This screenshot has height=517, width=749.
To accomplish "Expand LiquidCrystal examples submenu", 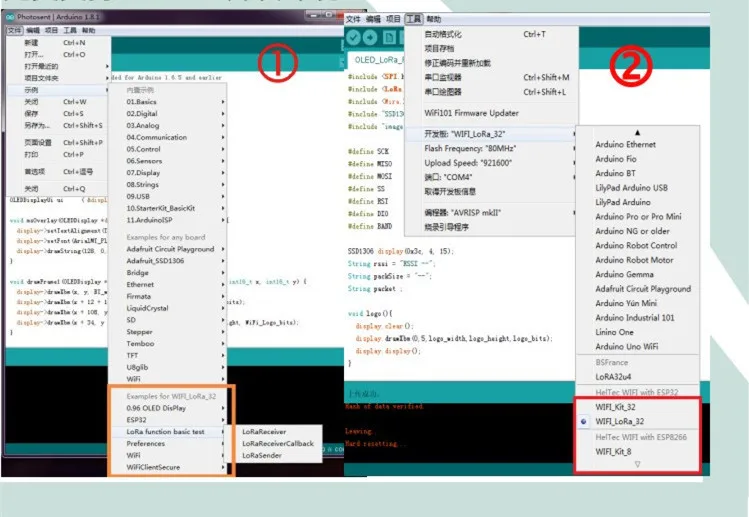I will [x=168, y=308].
